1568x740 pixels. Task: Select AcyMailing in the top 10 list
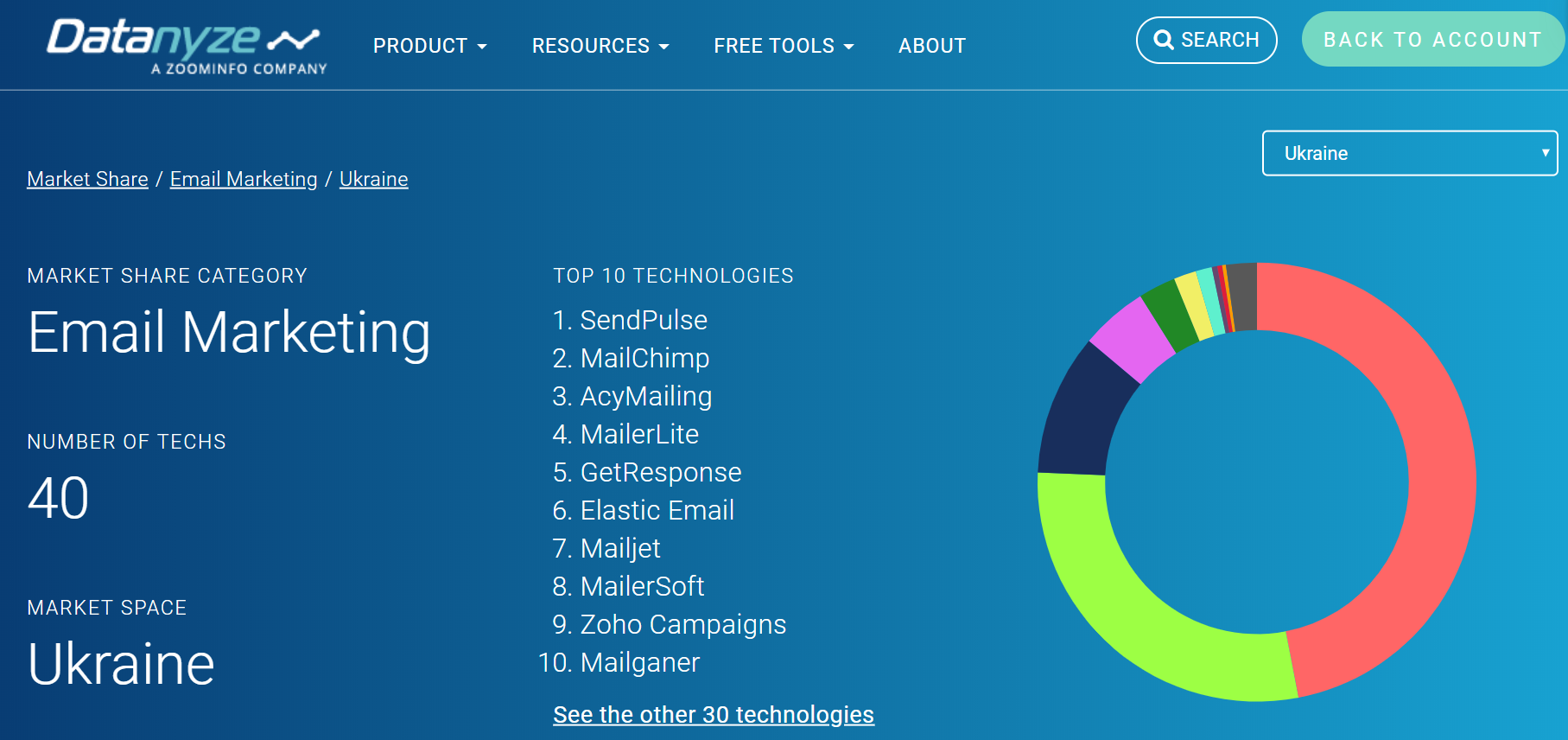click(x=646, y=396)
